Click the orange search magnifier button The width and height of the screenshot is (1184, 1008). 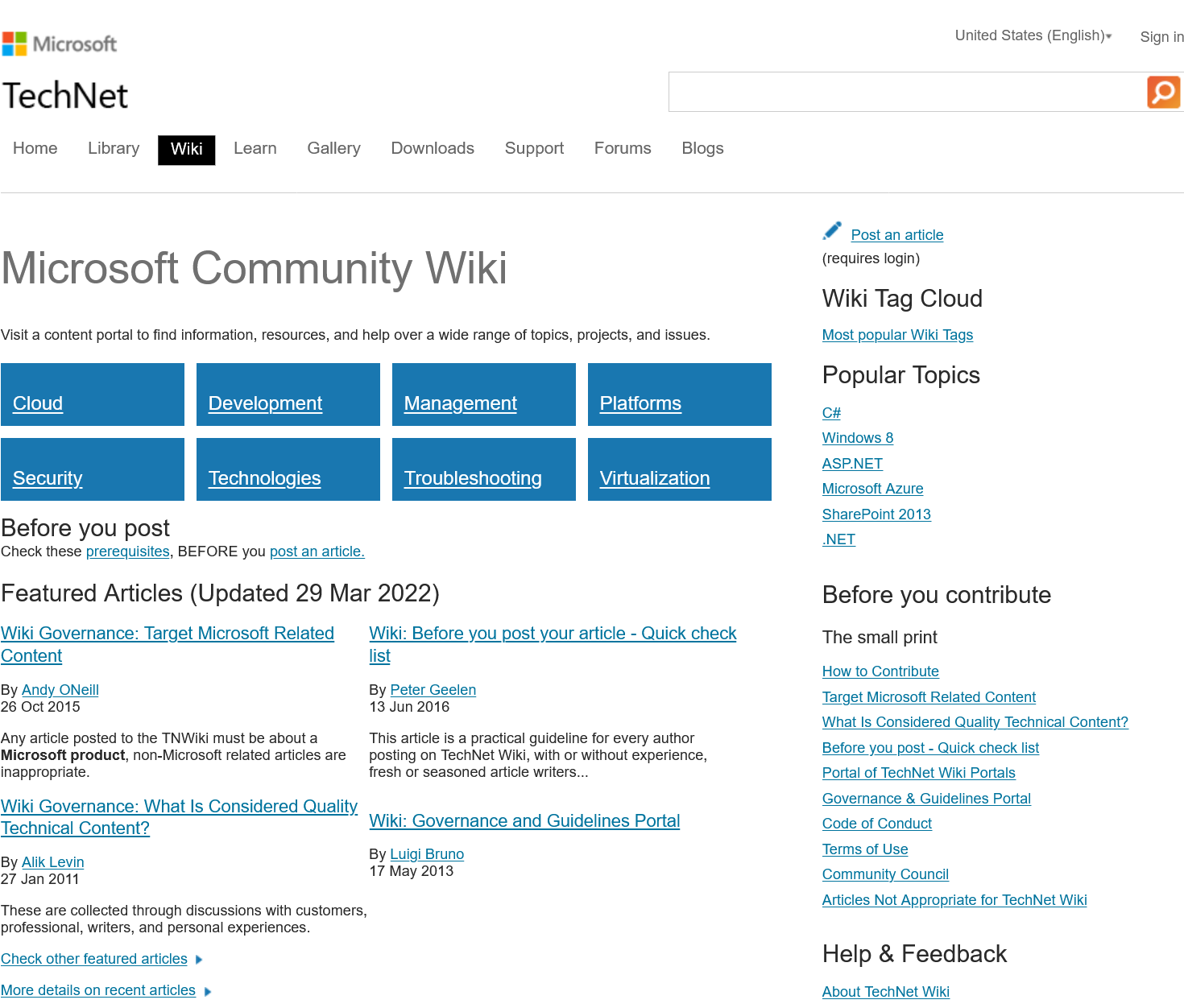click(1163, 92)
